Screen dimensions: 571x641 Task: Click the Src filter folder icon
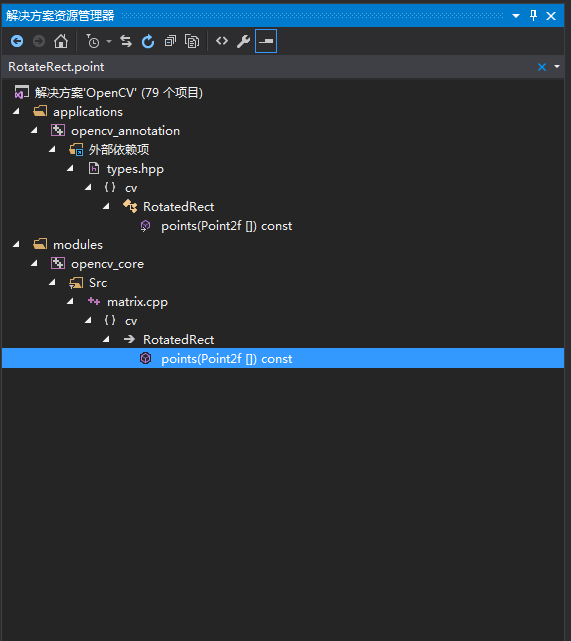click(76, 283)
